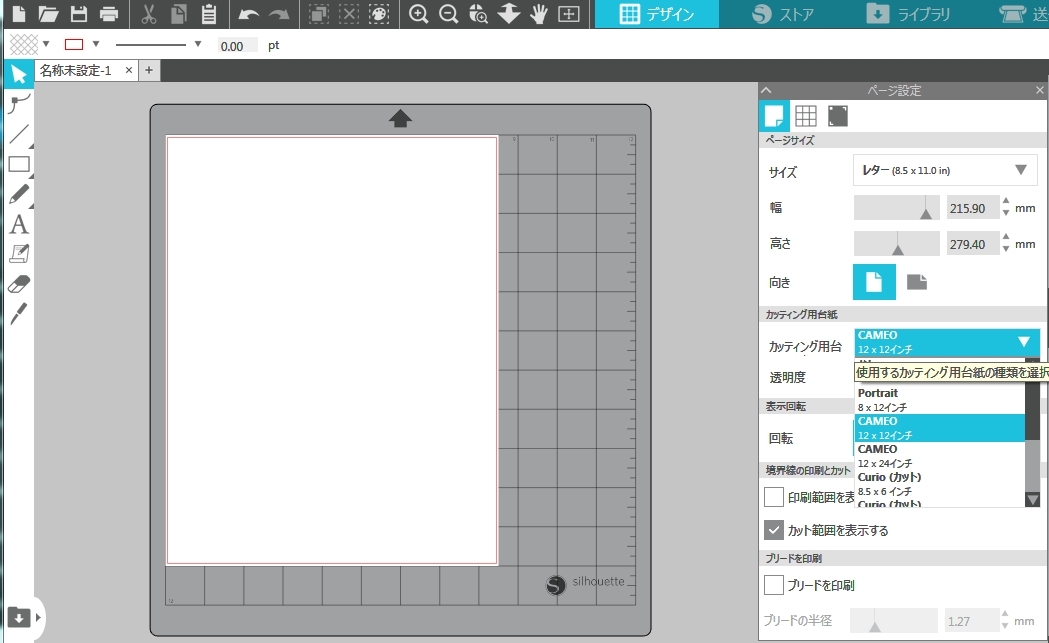1049x643 pixels.
Task: Select the Pan hand tool
Action: (x=539, y=14)
